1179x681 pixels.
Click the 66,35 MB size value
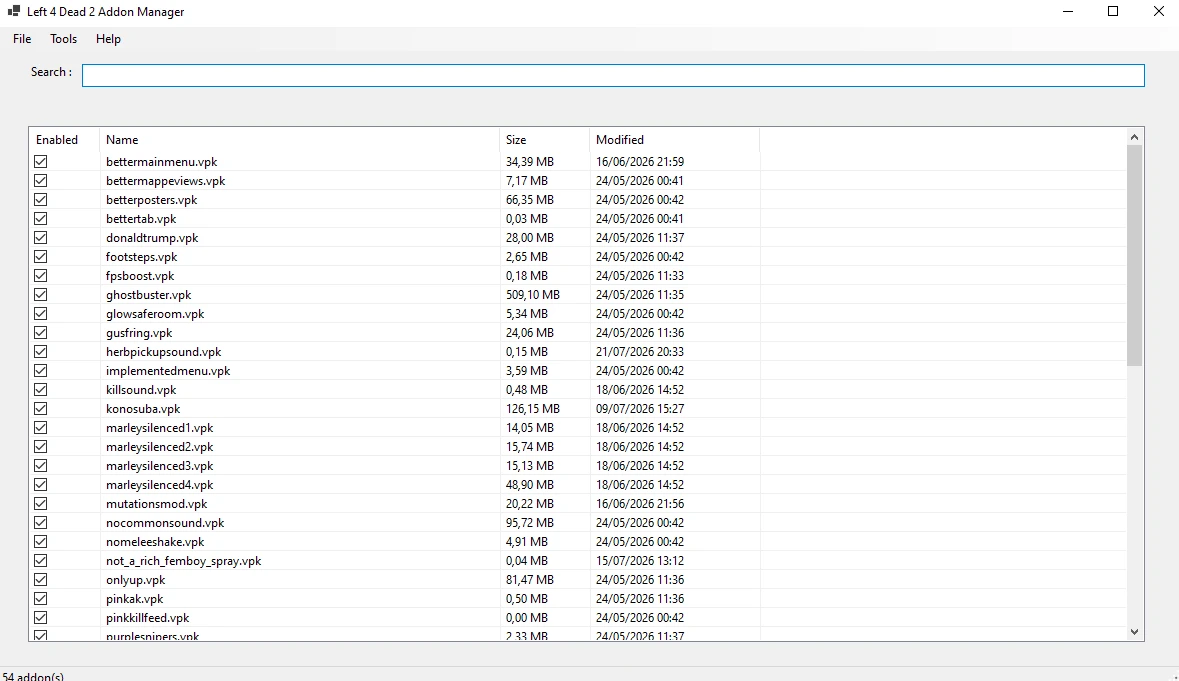click(529, 199)
